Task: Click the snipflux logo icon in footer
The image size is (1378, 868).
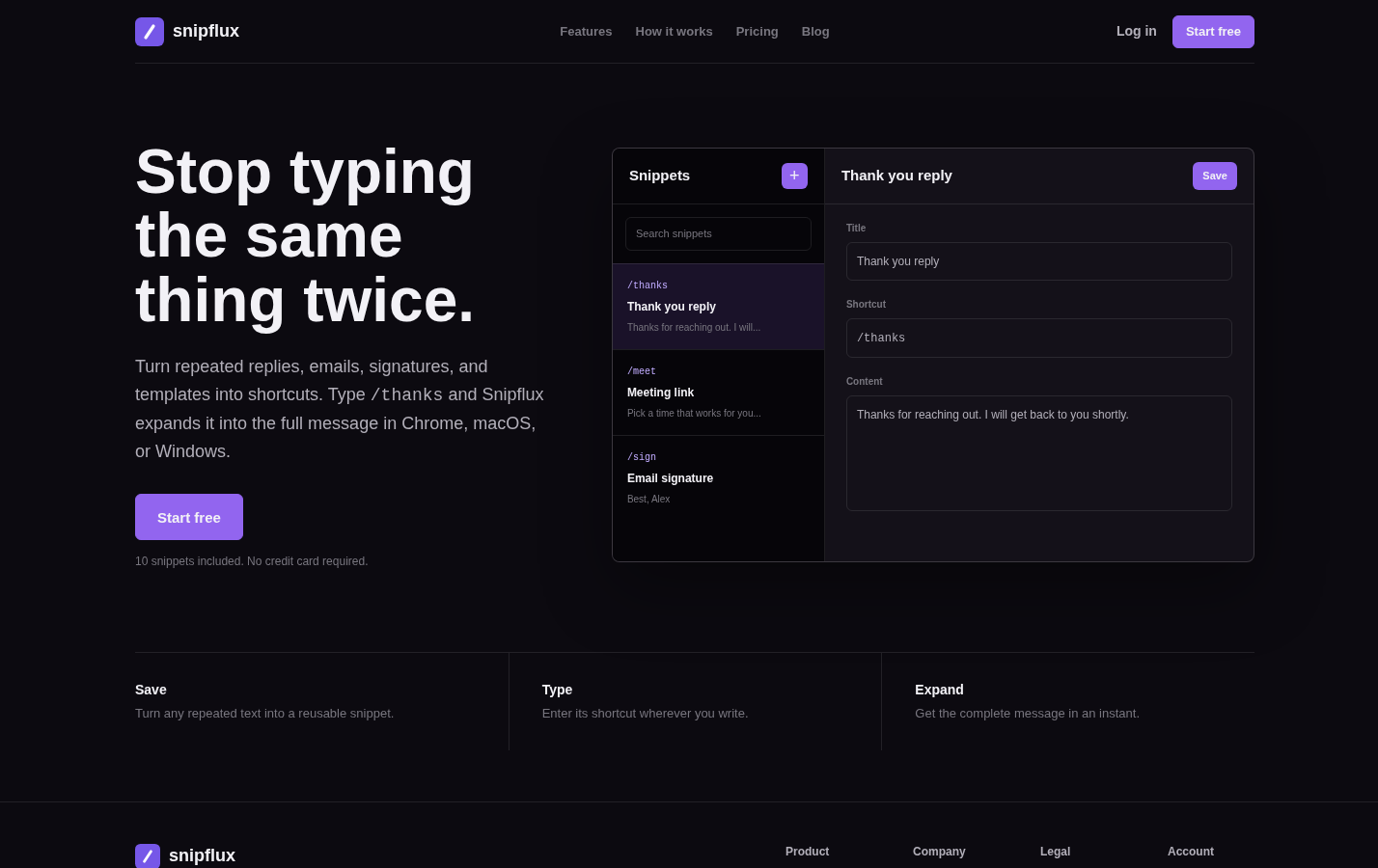Action: (x=148, y=855)
